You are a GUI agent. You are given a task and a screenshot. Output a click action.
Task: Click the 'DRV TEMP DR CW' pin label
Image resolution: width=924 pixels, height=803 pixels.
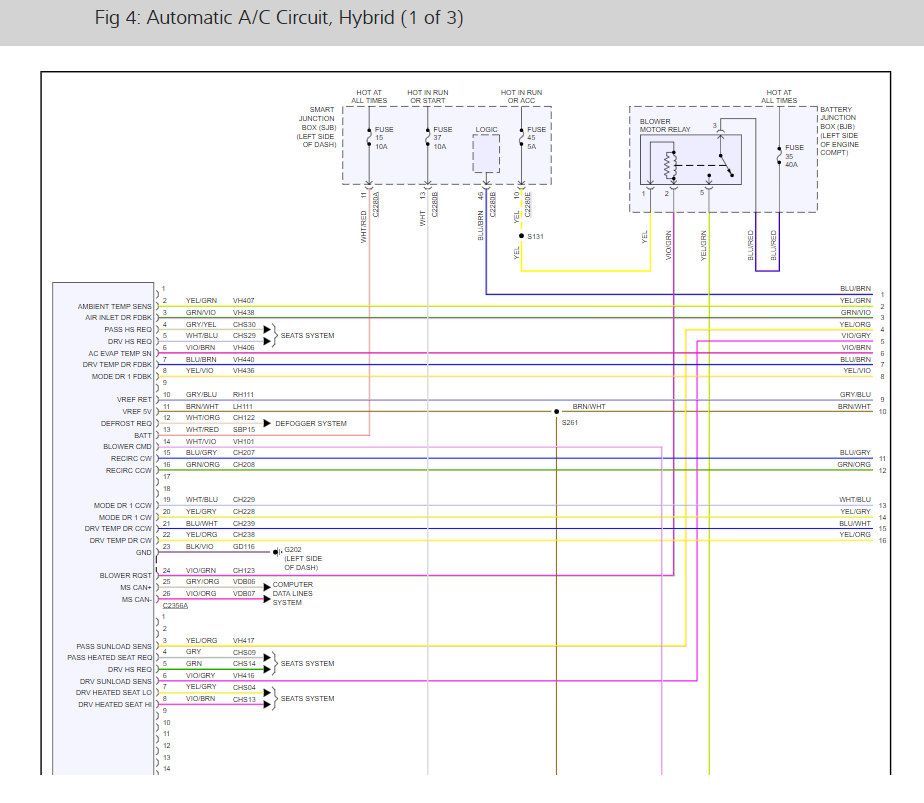pos(120,540)
